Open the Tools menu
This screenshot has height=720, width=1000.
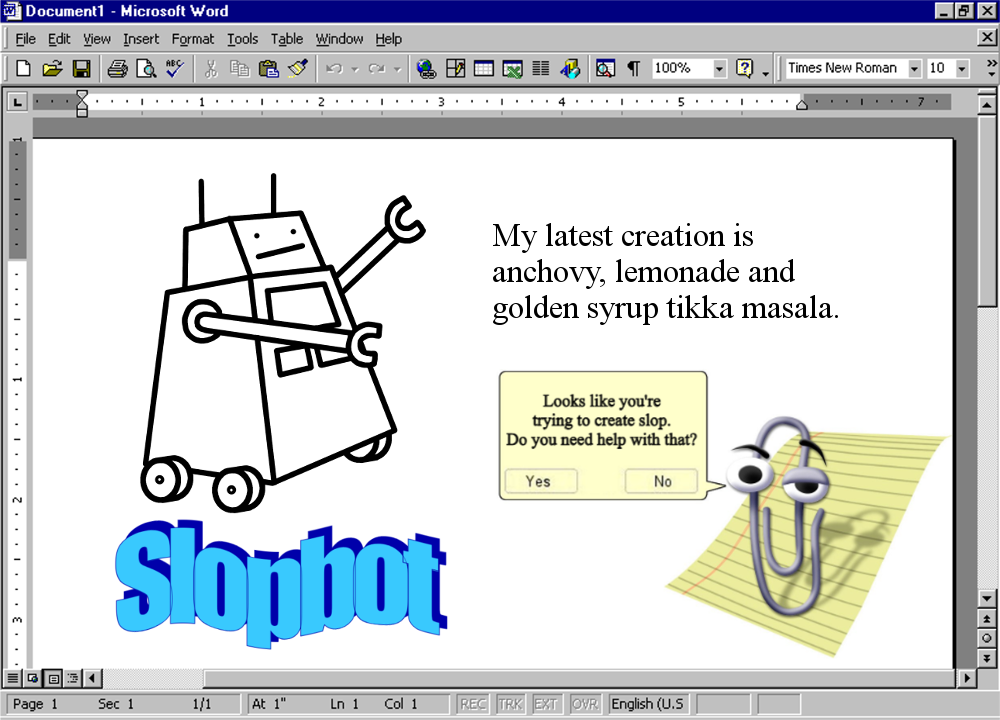[x=242, y=39]
